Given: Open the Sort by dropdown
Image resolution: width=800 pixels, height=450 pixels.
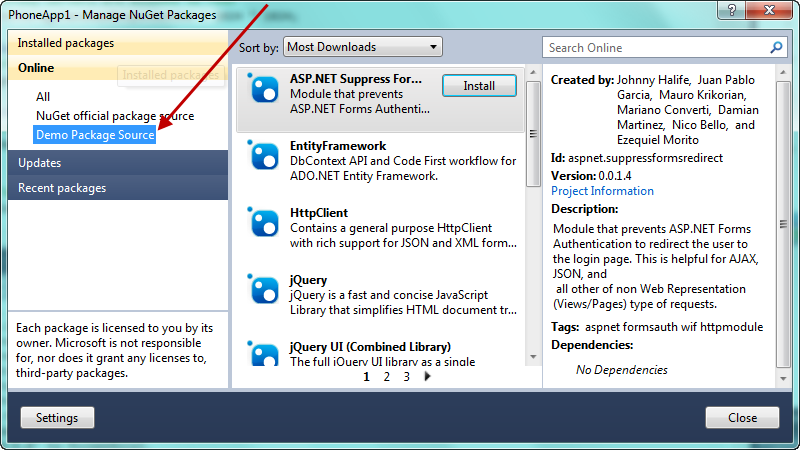Looking at the screenshot, I should pyautogui.click(x=362, y=47).
